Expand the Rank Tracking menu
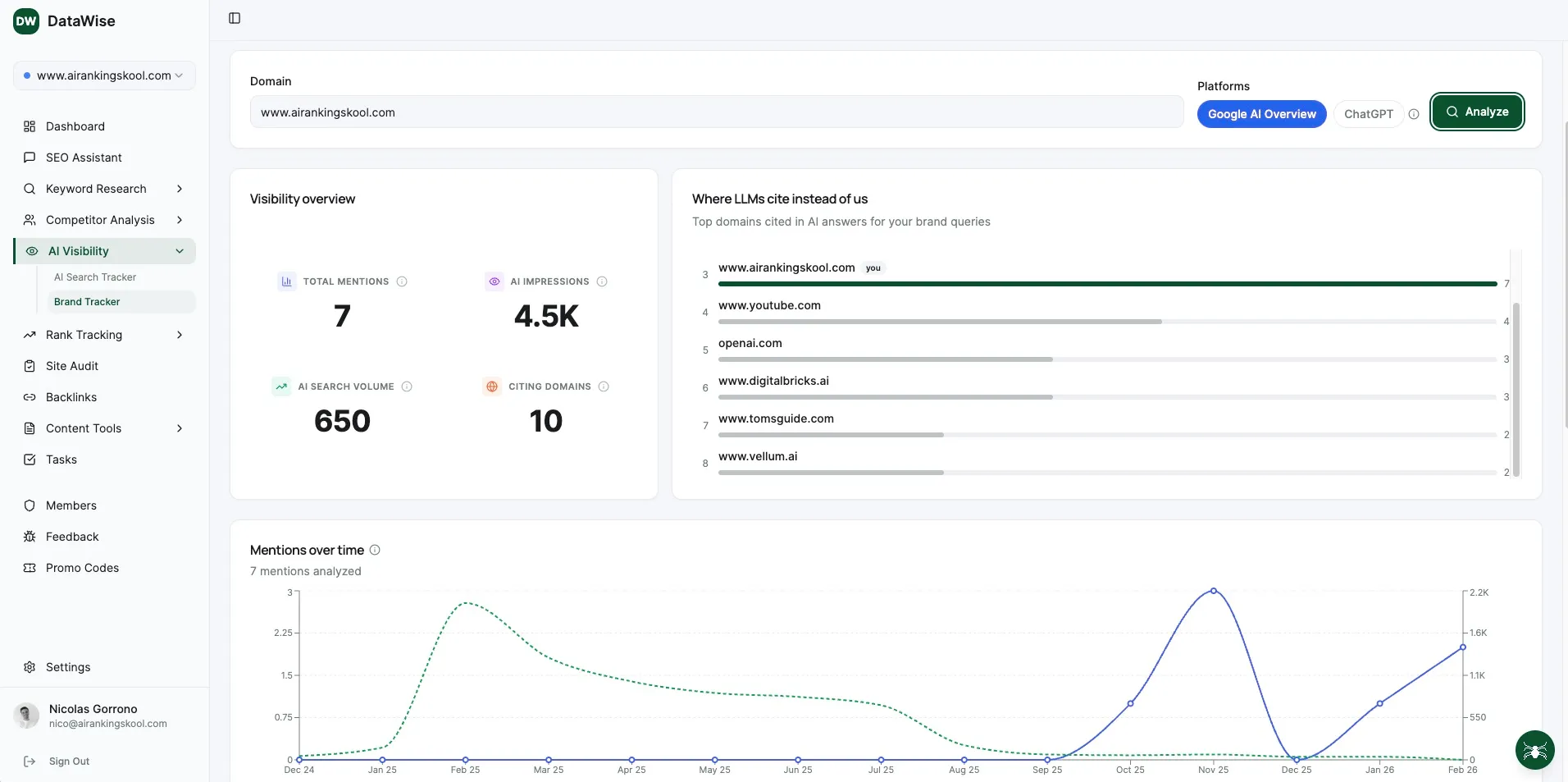1568x782 pixels. [84, 334]
